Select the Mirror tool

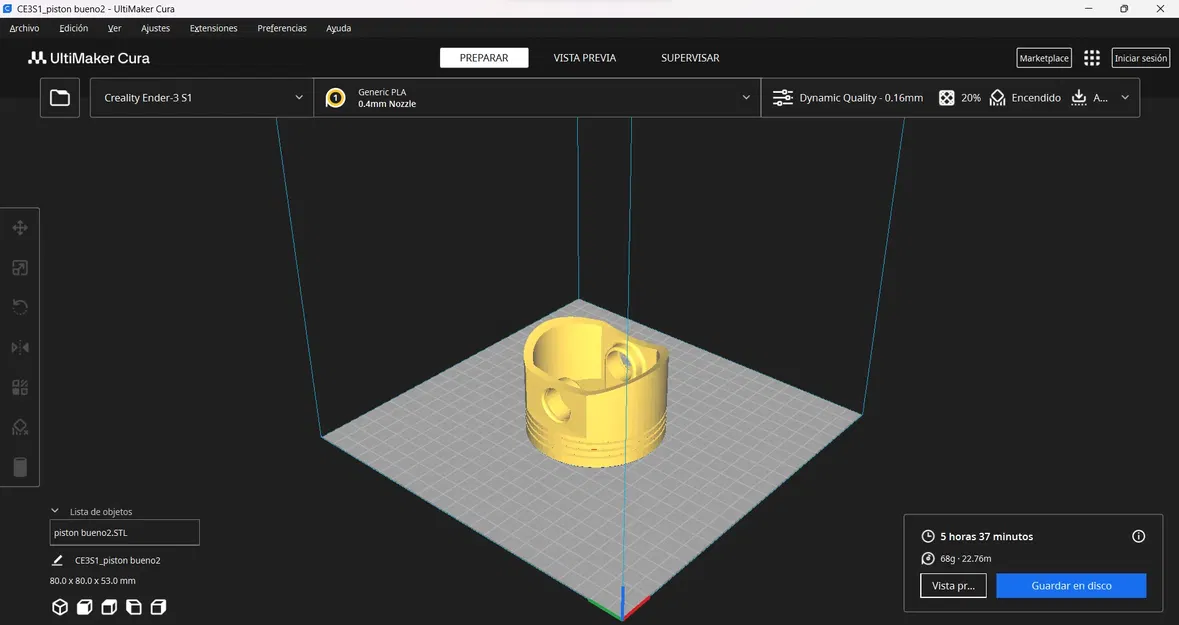(19, 347)
